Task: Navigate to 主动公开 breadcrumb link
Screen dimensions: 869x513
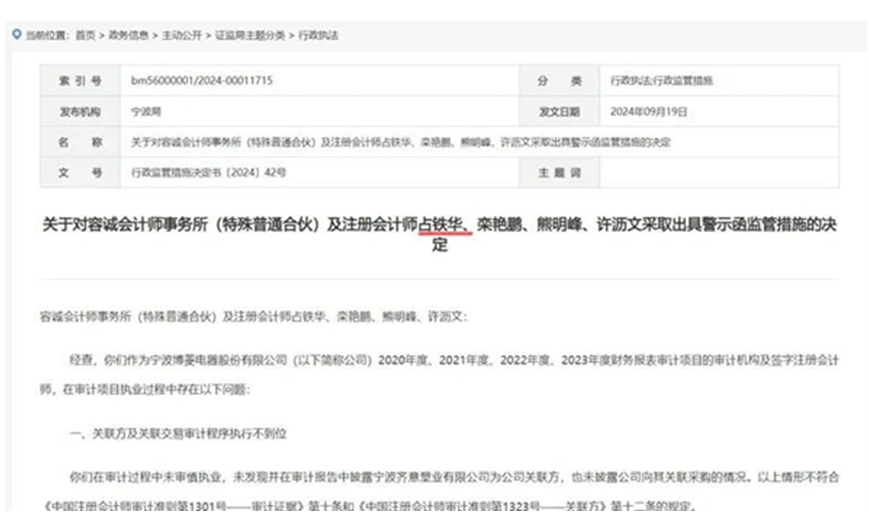Action: 179,35
